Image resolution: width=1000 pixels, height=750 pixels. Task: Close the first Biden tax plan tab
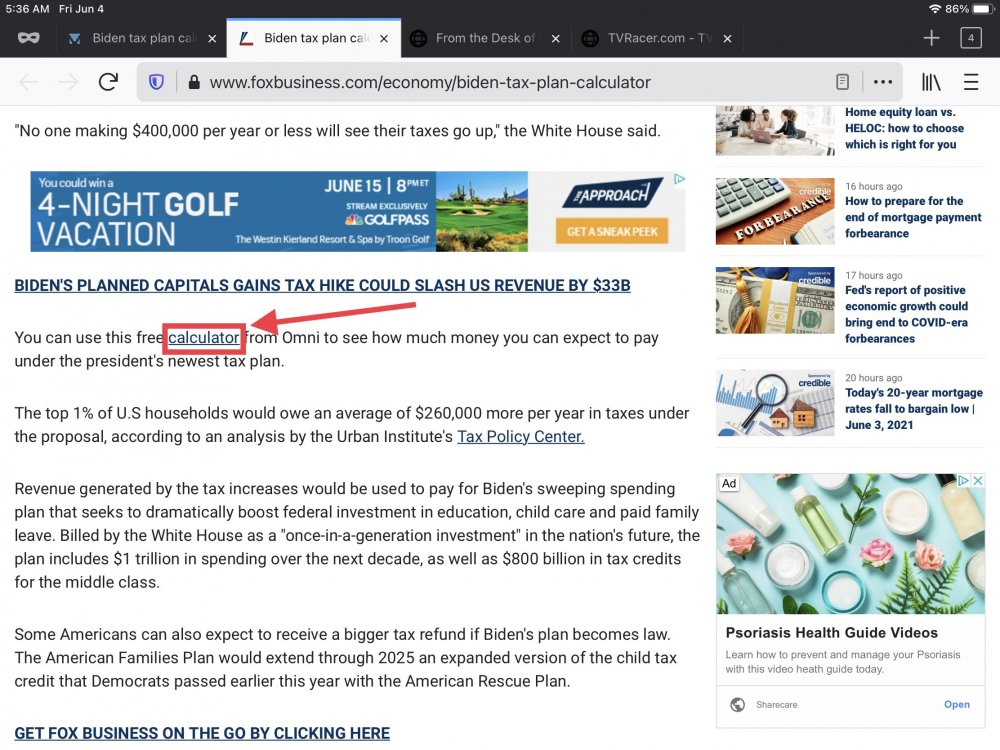pyautogui.click(x=212, y=39)
